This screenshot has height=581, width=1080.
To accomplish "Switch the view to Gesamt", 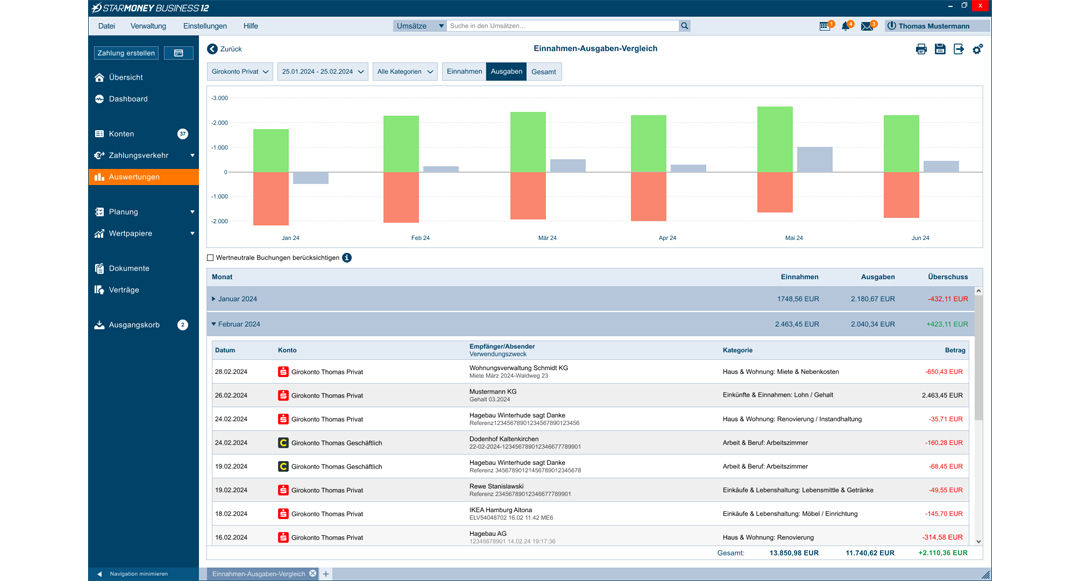I will point(544,72).
